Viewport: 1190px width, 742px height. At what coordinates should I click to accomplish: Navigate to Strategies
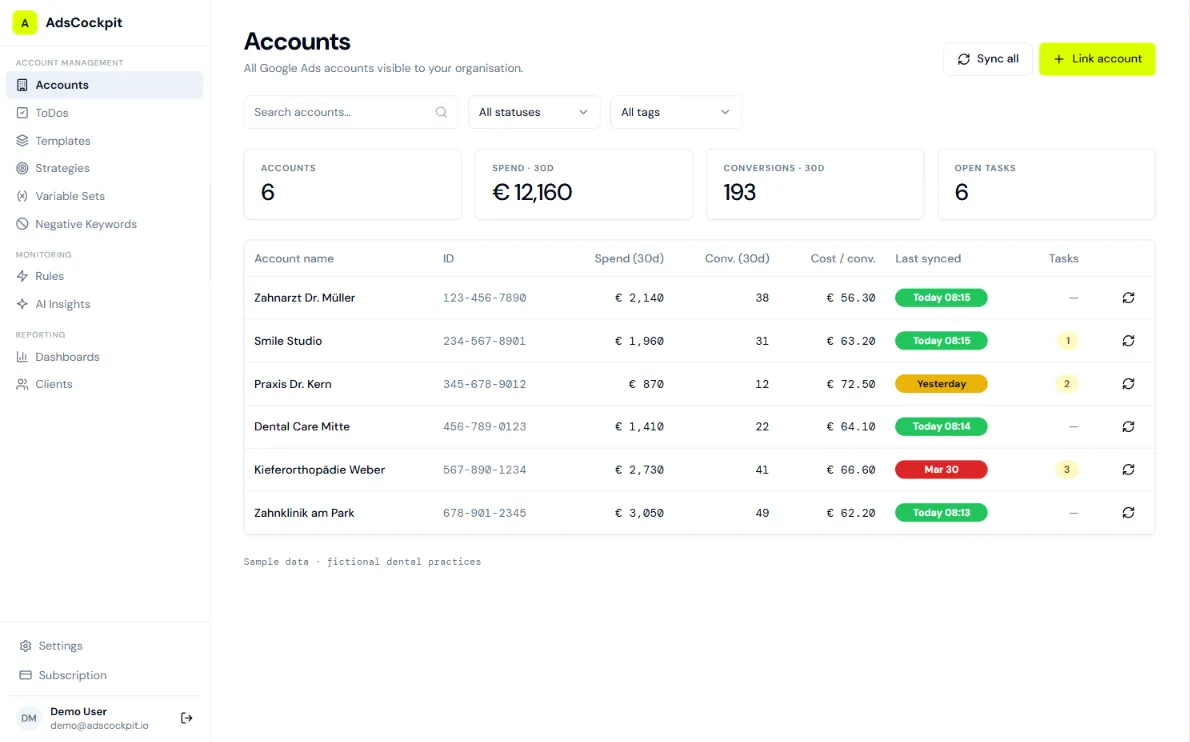(x=105, y=168)
